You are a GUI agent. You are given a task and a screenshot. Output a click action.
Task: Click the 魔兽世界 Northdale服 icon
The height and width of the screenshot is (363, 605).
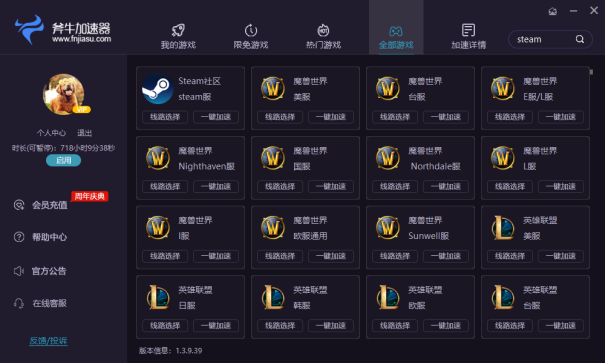(388, 158)
